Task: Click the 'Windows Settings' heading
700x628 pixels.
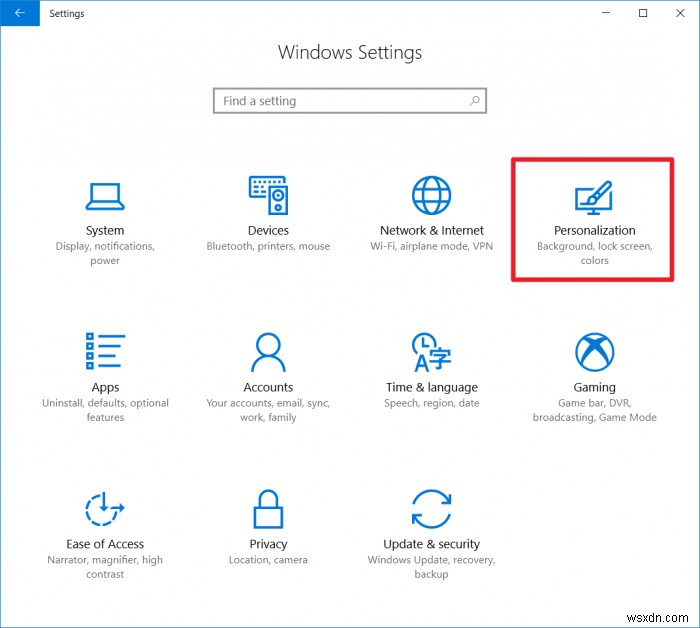Action: [350, 53]
